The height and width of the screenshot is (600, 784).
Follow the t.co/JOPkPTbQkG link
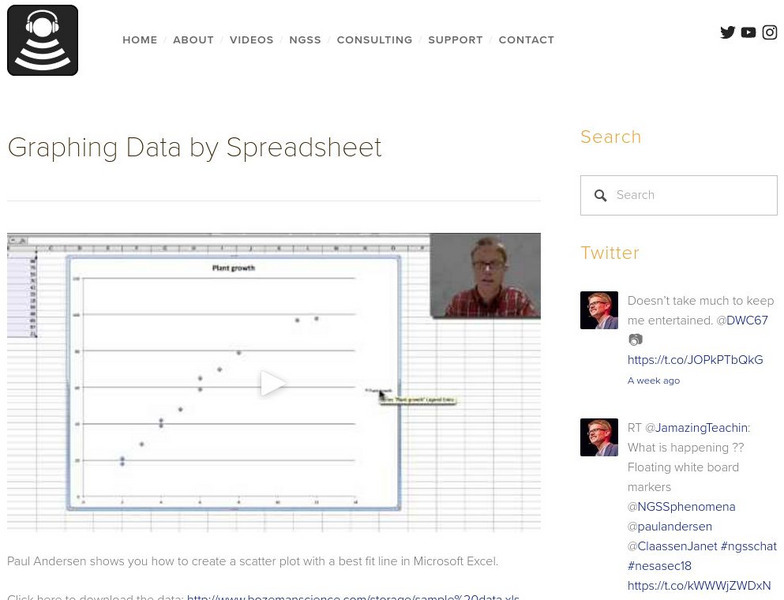click(x=695, y=360)
